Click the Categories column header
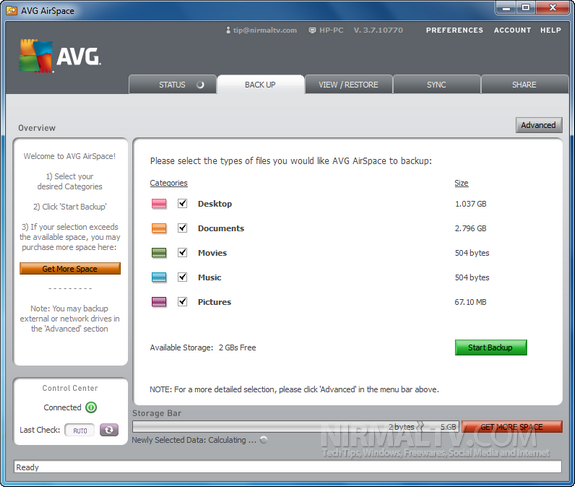This screenshot has width=575, height=487. point(169,183)
